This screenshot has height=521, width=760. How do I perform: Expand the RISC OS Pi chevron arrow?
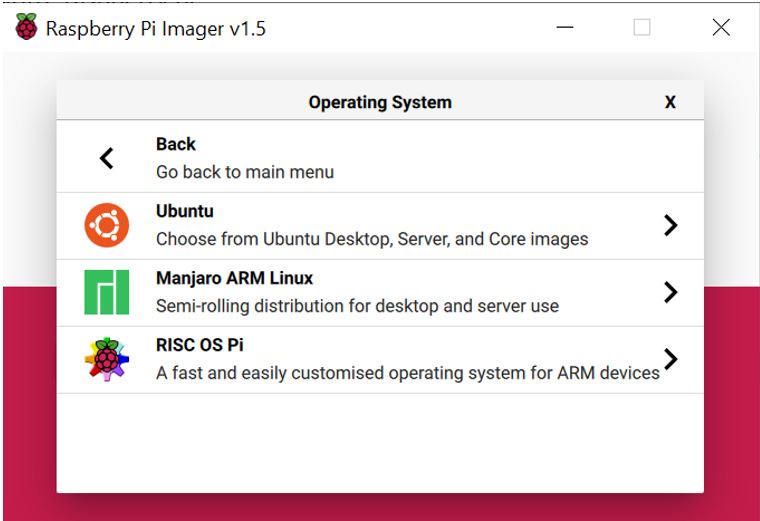(x=671, y=358)
